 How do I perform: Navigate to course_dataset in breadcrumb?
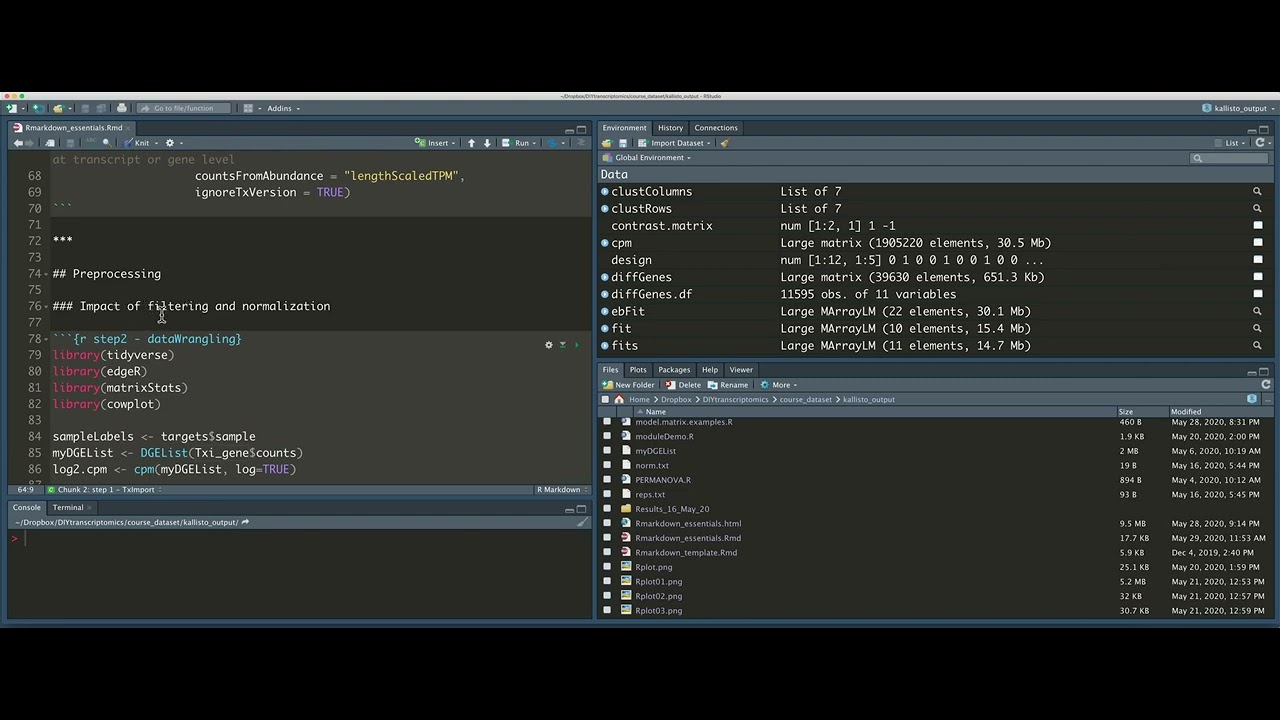(x=806, y=400)
